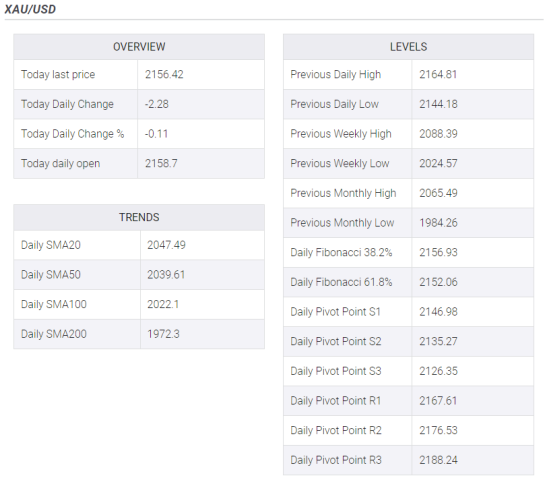
Task: Click the Today daily open value 2158.7
Action: click(161, 163)
